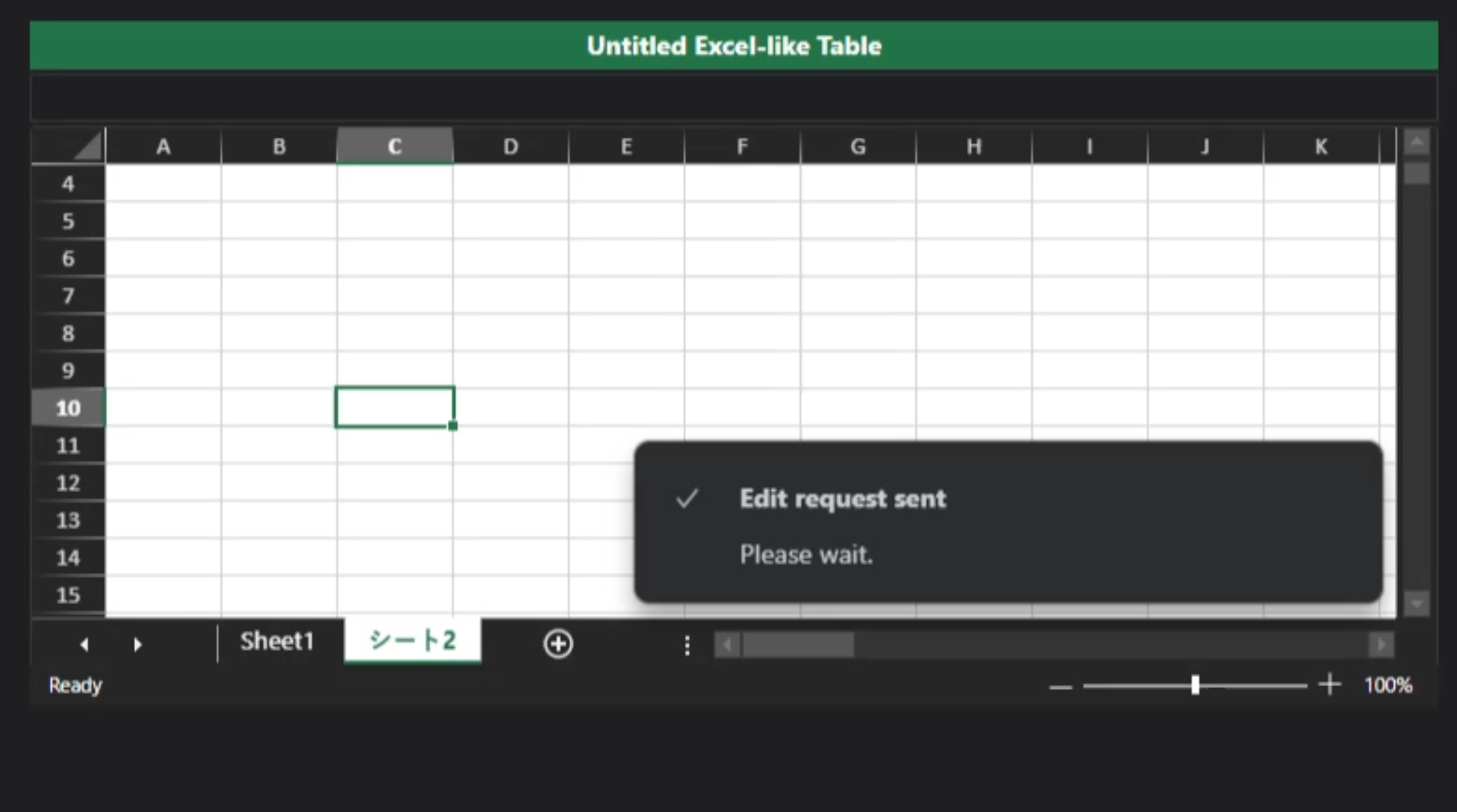Select the シート2 sheet tab
1457x812 pixels.
coord(413,641)
